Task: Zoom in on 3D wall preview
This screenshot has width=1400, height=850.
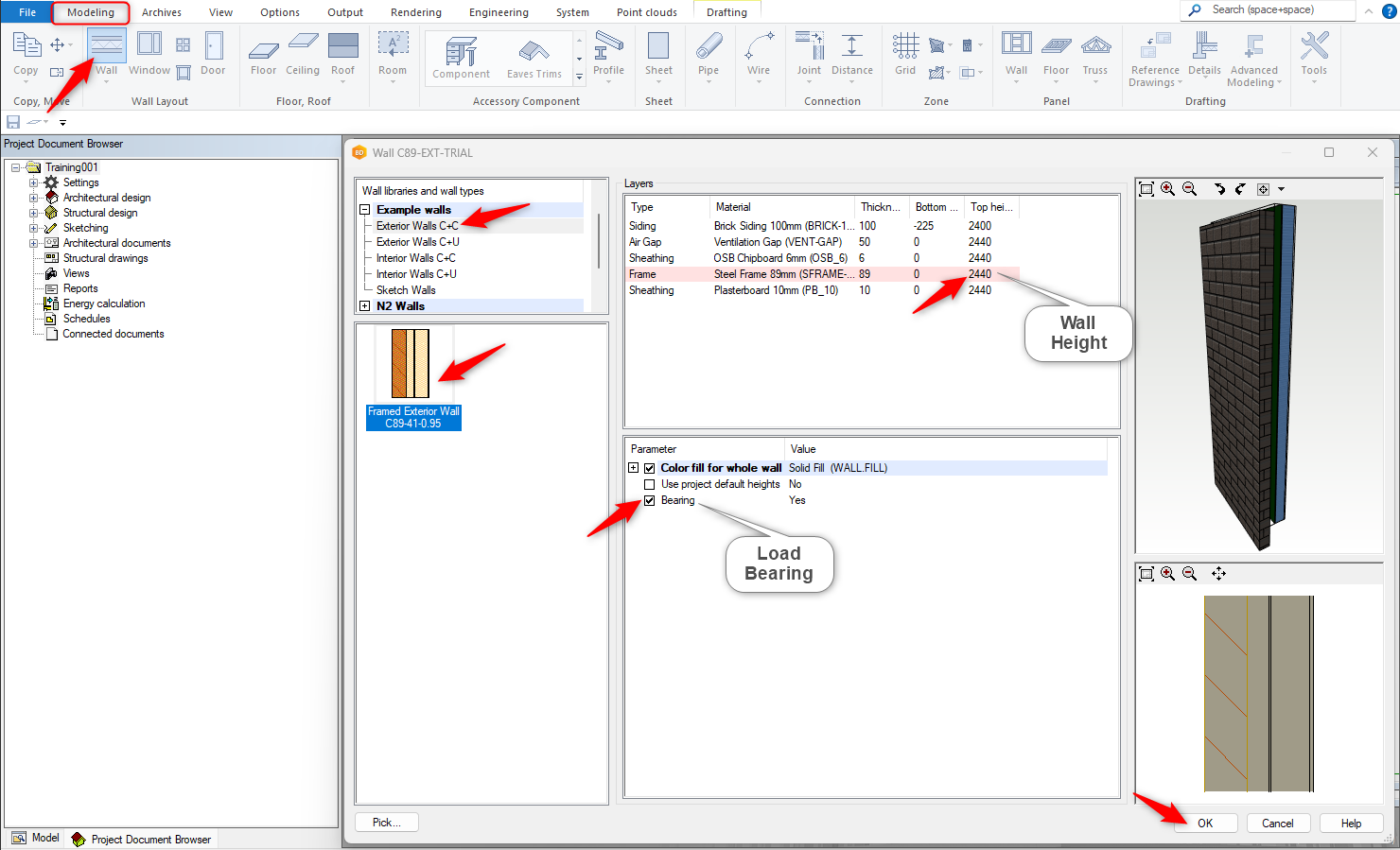Action: pyautogui.click(x=1168, y=189)
